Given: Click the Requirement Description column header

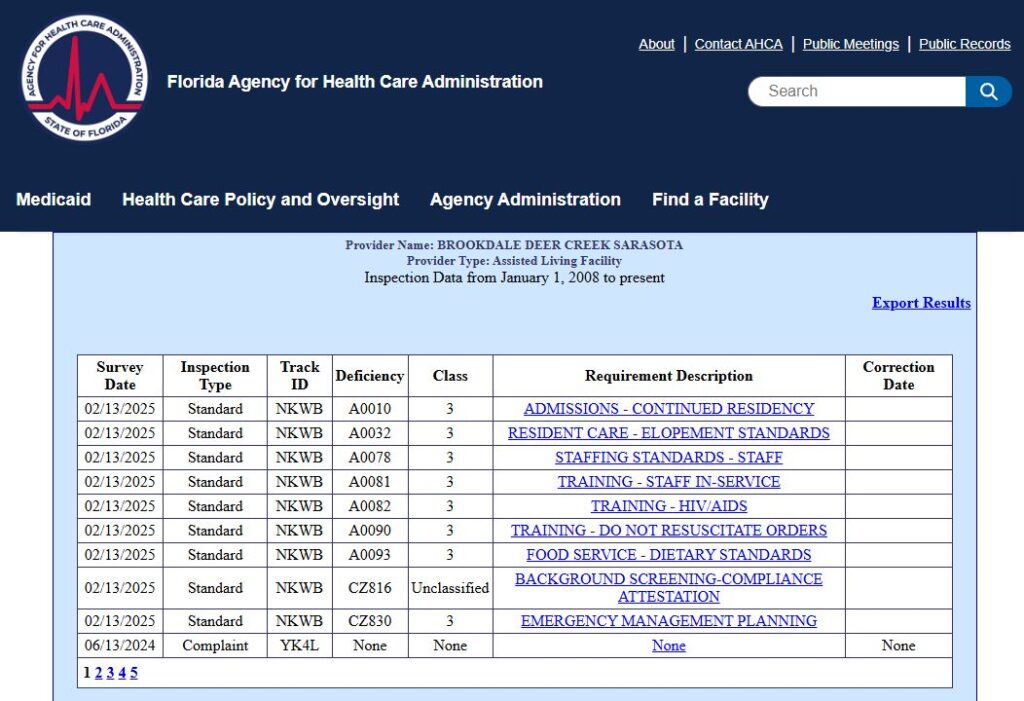Looking at the screenshot, I should 669,376.
